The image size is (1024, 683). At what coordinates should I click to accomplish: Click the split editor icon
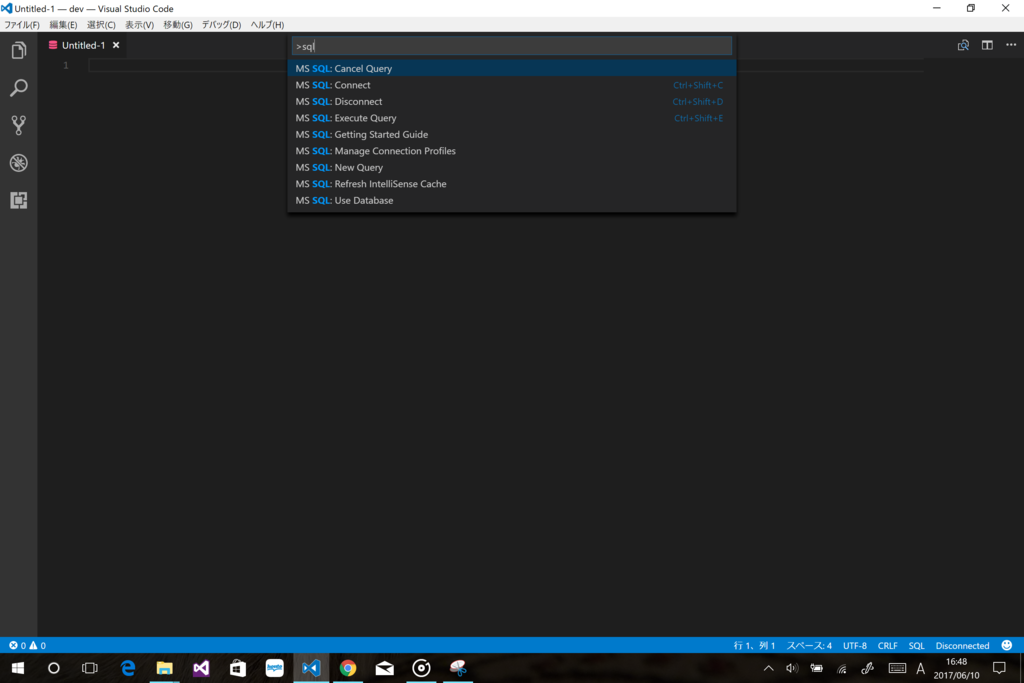point(987,45)
